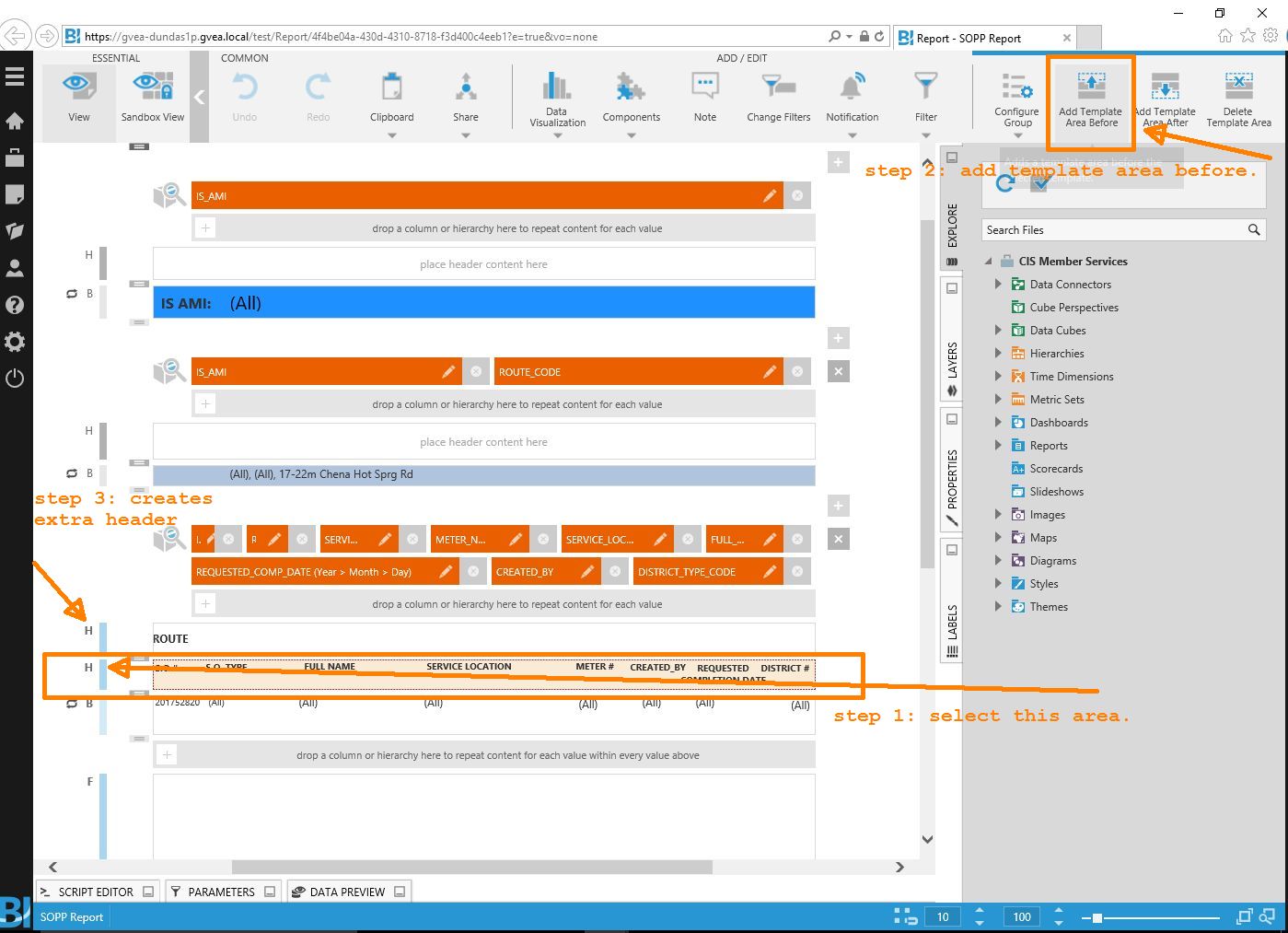
Task: Delete the ROUTE_CODE group with X
Action: [x=838, y=372]
